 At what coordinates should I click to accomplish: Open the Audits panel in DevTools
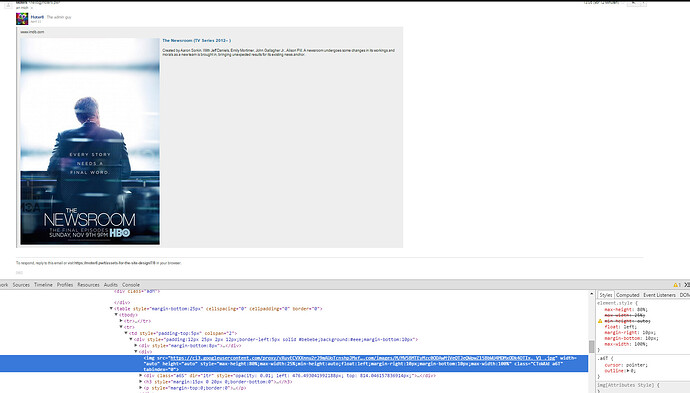[110, 285]
